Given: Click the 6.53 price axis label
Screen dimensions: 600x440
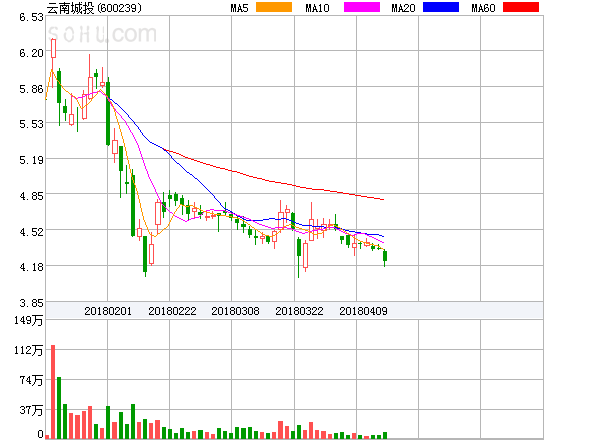Looking at the screenshot, I should (31, 17).
